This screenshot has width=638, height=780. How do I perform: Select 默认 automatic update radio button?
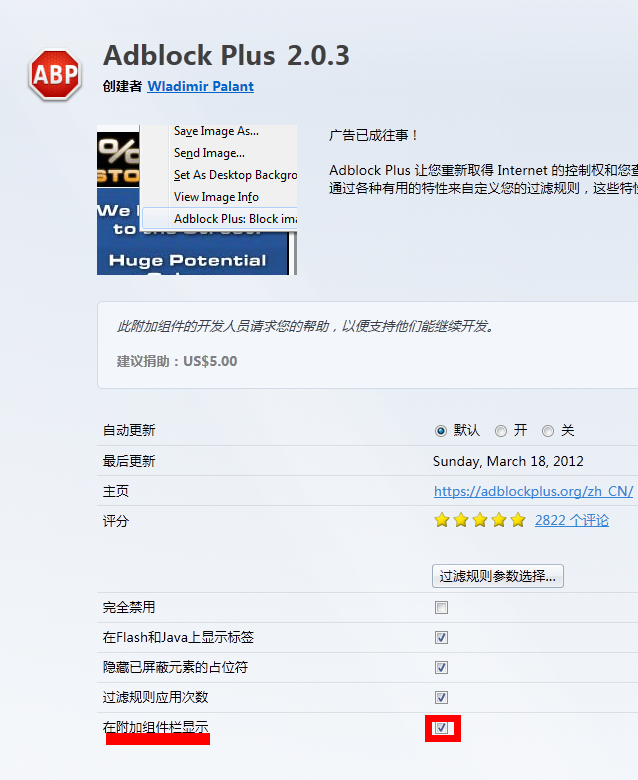click(x=441, y=431)
